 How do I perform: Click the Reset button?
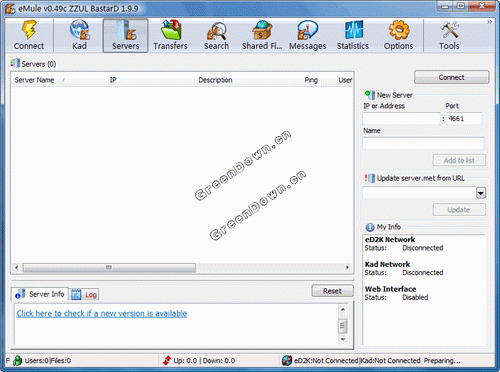(332, 291)
